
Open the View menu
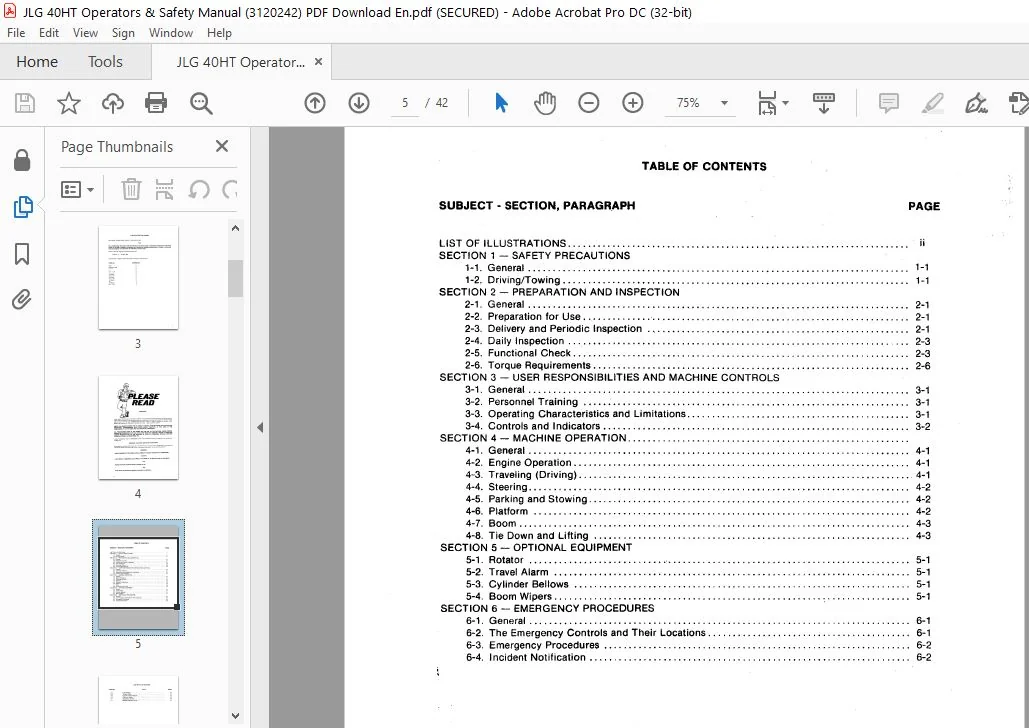pos(85,33)
